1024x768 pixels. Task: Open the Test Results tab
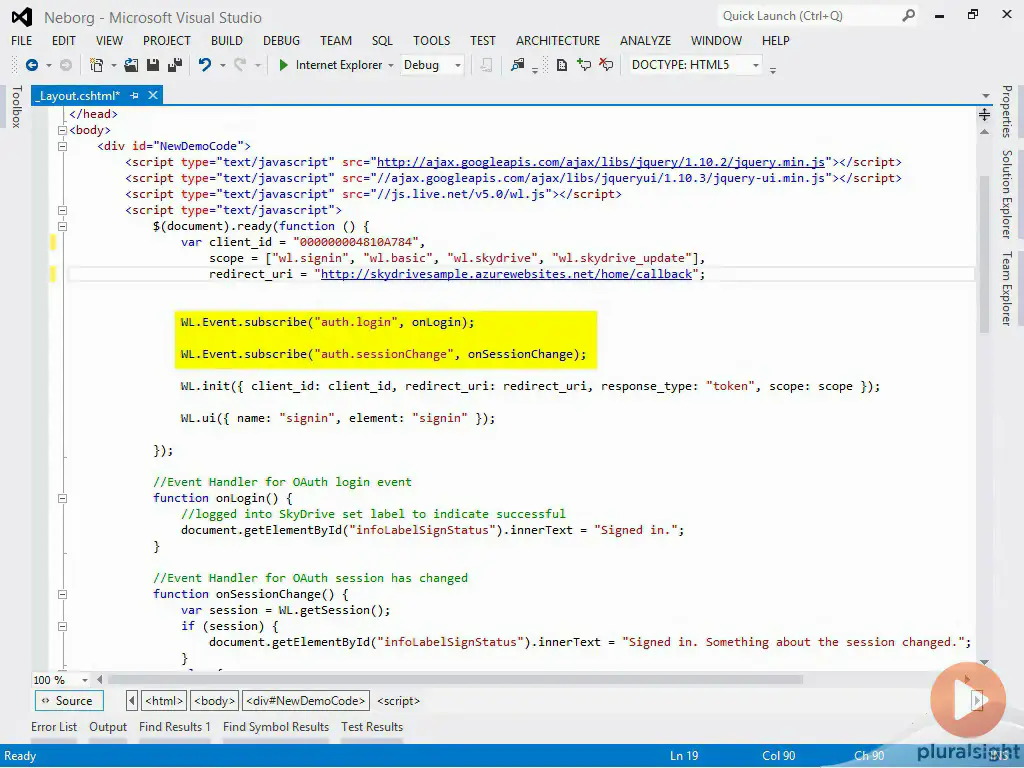372,727
